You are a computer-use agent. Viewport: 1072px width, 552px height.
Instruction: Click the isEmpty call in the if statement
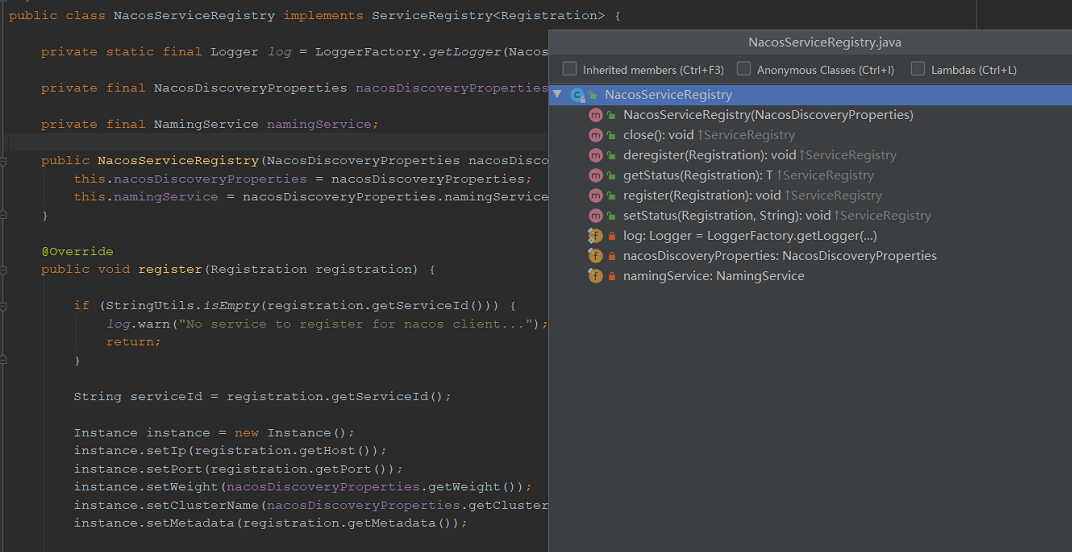230,306
